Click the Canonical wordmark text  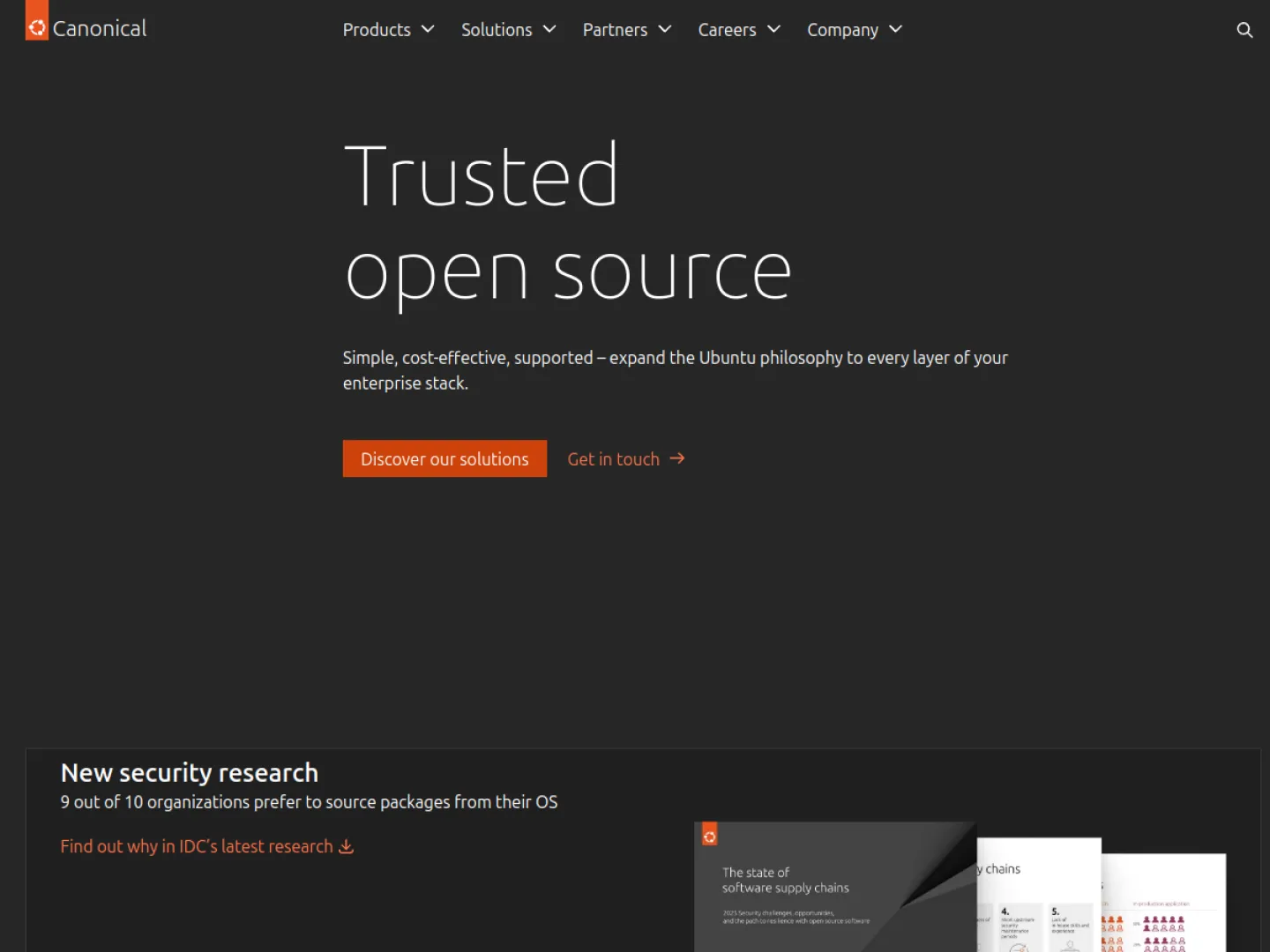click(x=100, y=28)
